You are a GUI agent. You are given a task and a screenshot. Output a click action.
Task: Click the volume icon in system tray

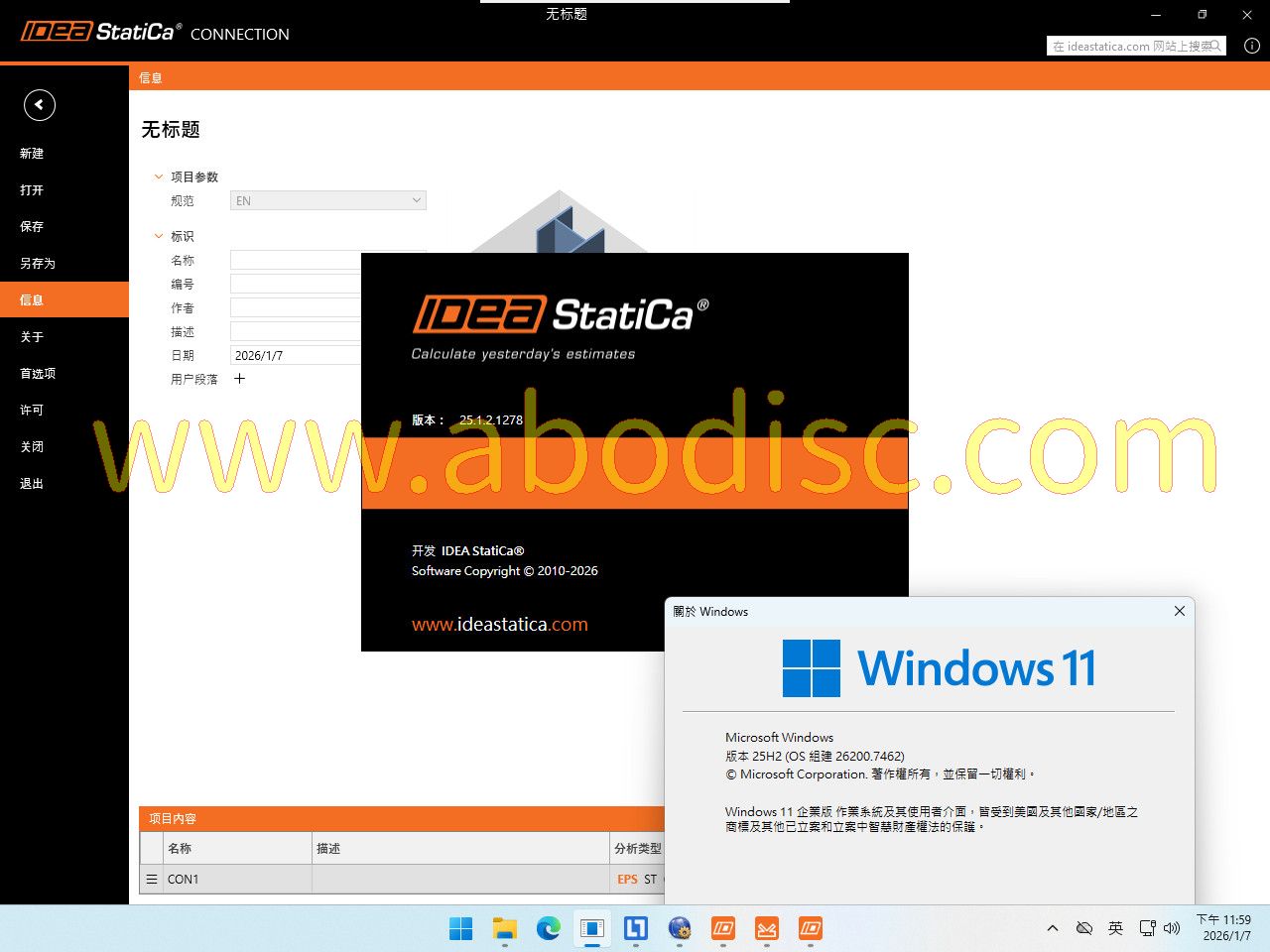(x=1172, y=928)
